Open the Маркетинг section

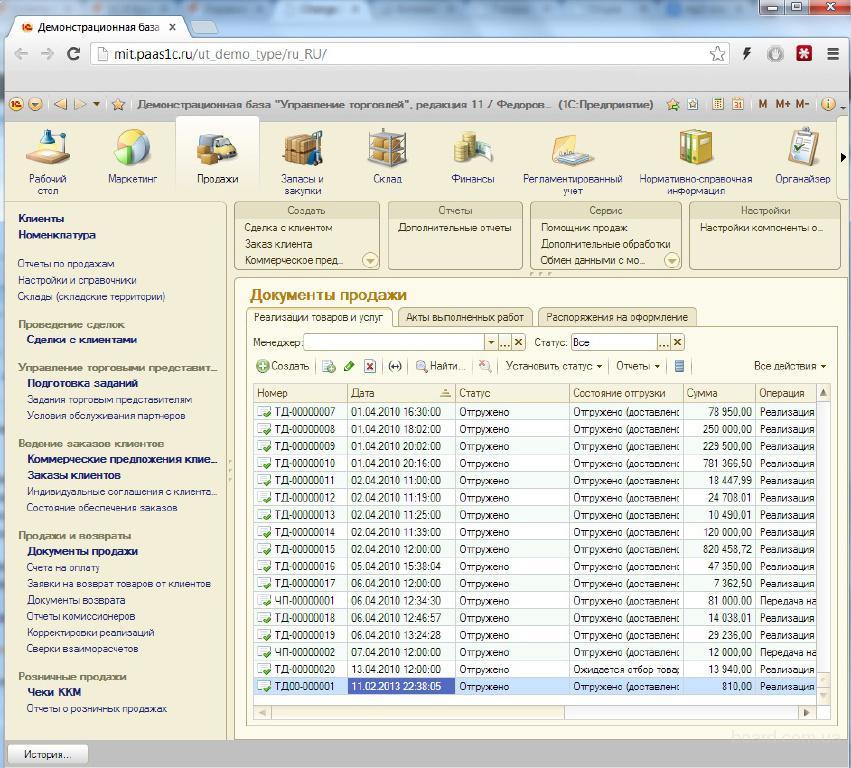tap(132, 158)
